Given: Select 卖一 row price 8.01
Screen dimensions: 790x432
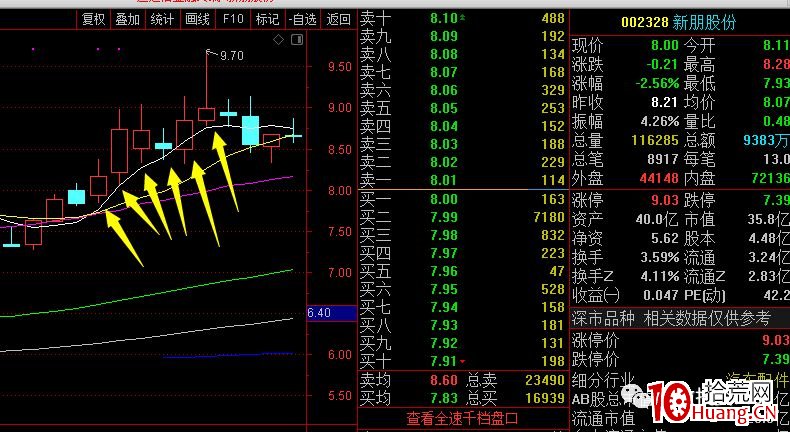Looking at the screenshot, I should pyautogui.click(x=444, y=180).
